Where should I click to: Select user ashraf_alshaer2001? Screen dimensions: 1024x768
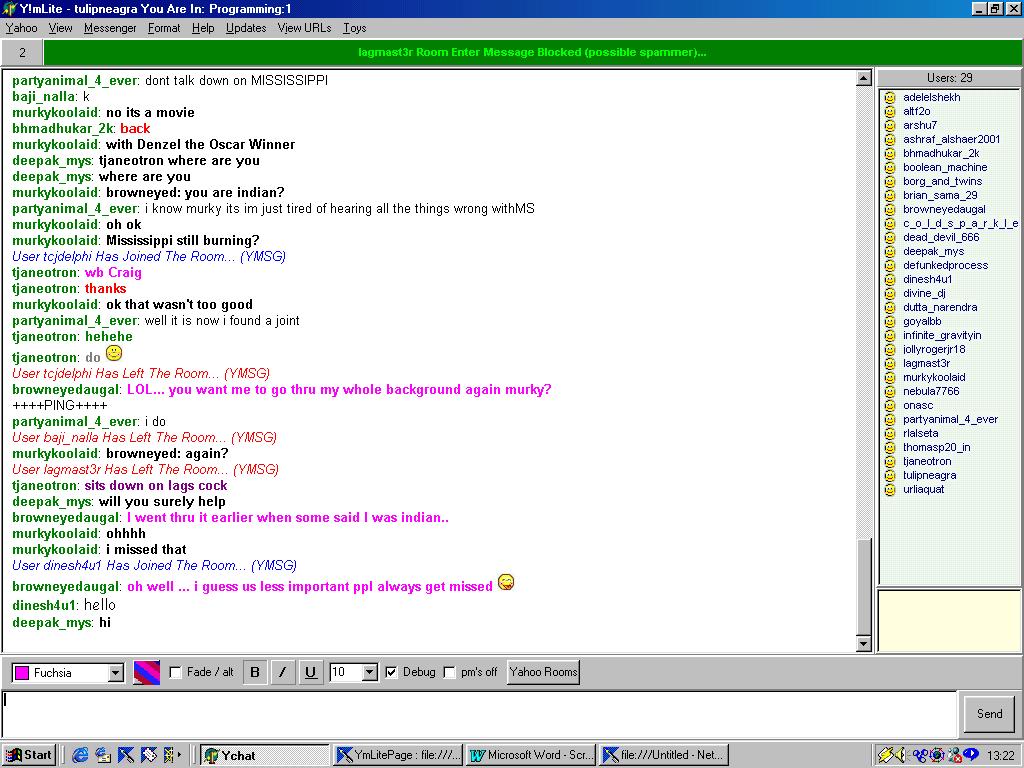click(x=951, y=139)
